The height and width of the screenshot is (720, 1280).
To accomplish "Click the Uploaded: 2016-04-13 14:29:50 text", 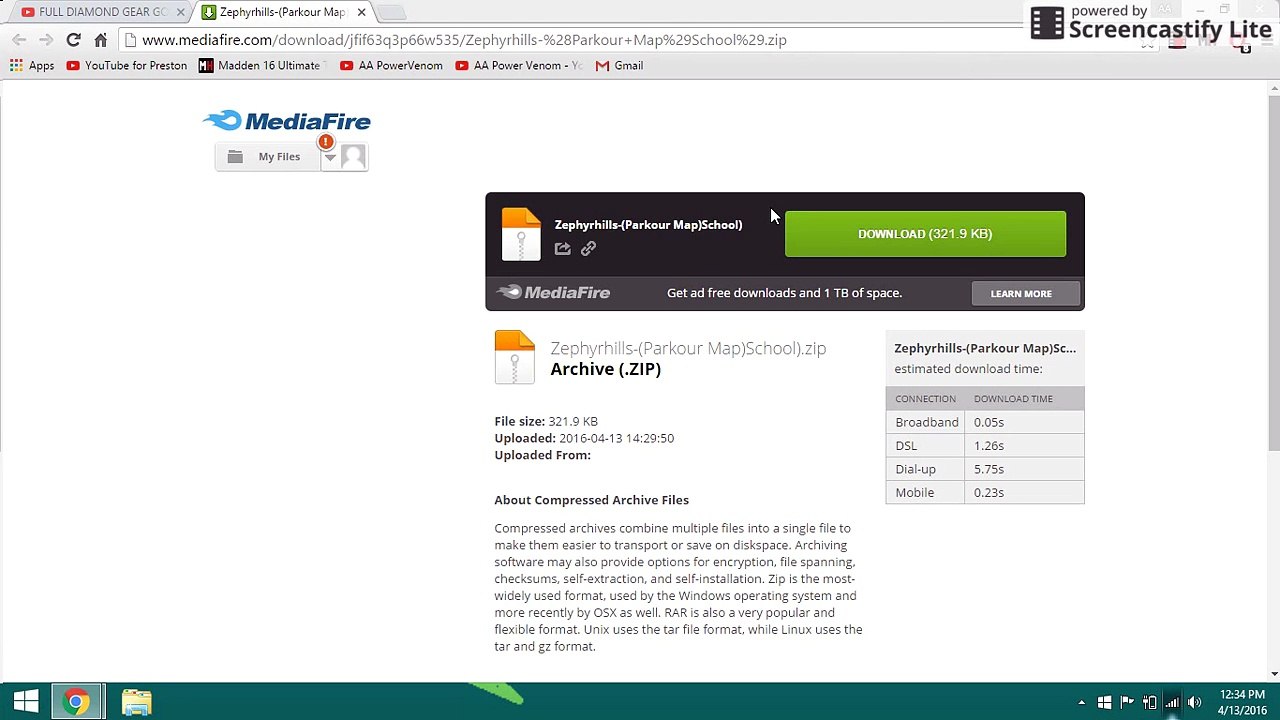I will 584,438.
